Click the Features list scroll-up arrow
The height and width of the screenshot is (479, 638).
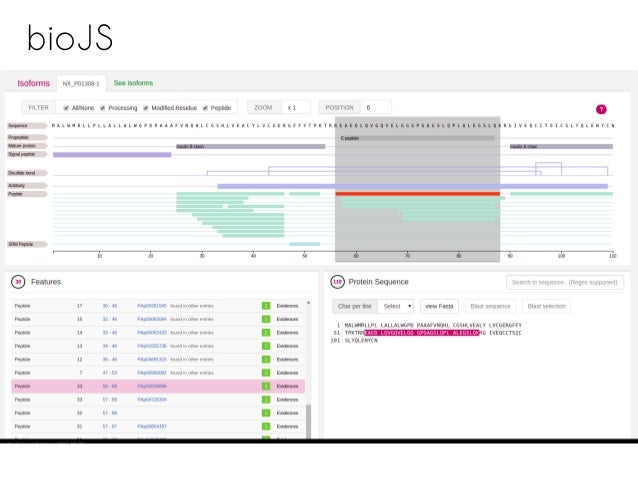pyautogui.click(x=308, y=302)
